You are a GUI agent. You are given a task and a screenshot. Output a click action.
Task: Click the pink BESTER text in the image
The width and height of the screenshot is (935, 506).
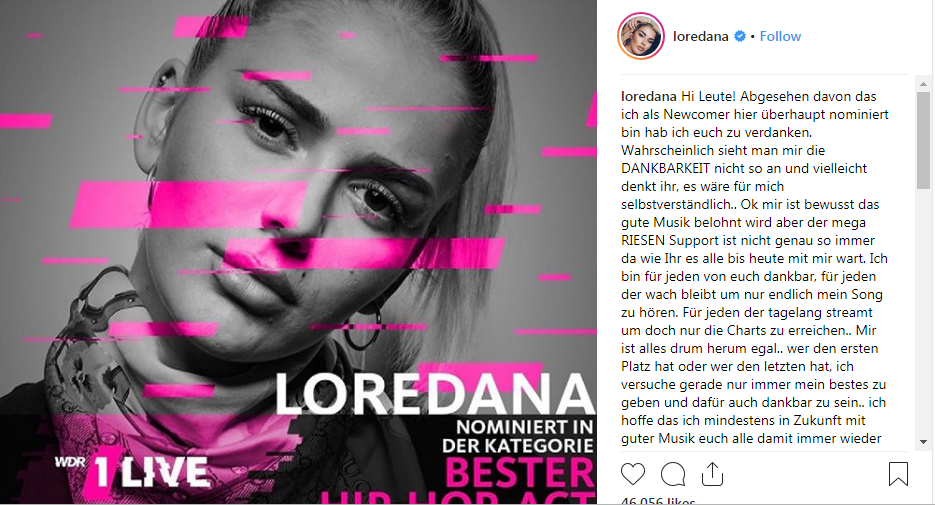point(519,474)
